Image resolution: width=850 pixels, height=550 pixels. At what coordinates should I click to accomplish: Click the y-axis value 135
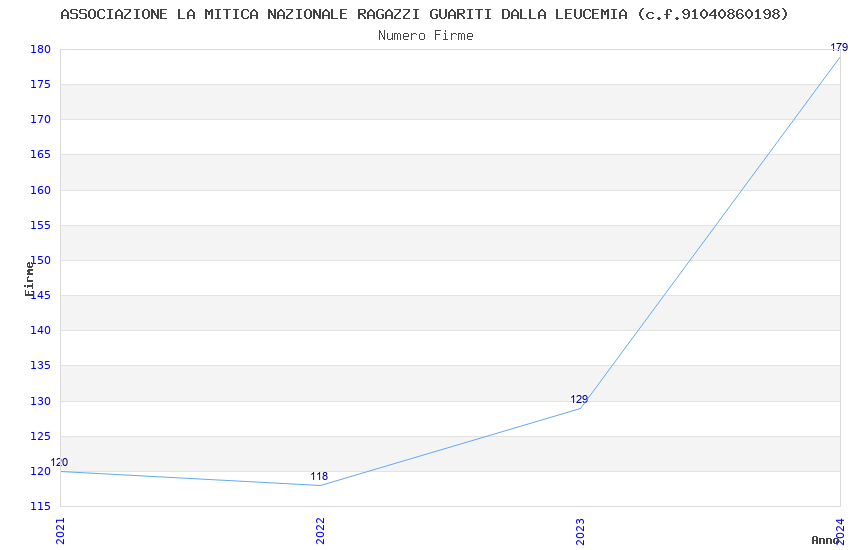pyautogui.click(x=40, y=366)
